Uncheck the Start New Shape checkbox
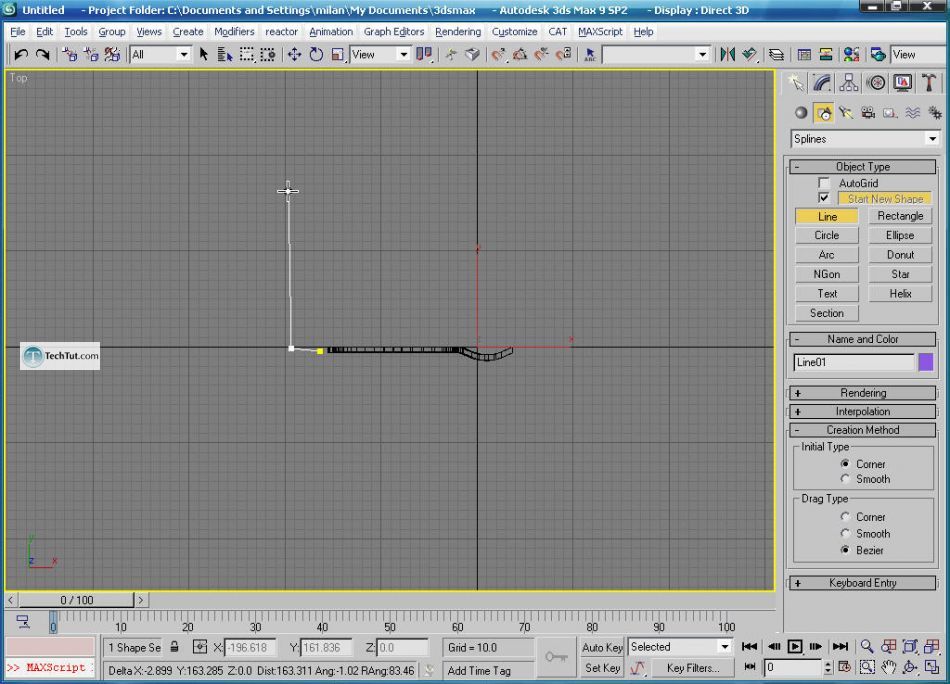The width and height of the screenshot is (950, 684). point(823,198)
